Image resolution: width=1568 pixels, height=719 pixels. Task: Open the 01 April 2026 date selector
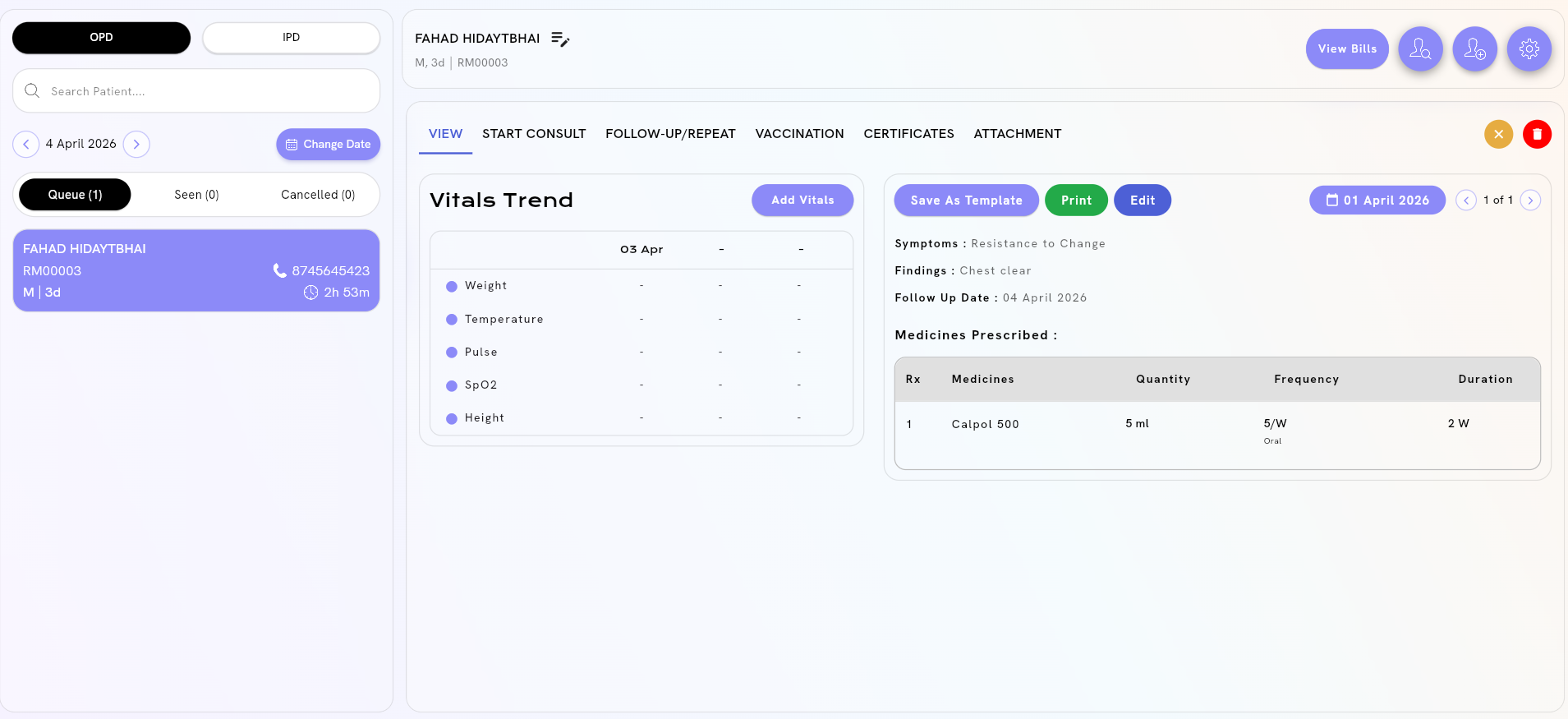[1377, 200]
